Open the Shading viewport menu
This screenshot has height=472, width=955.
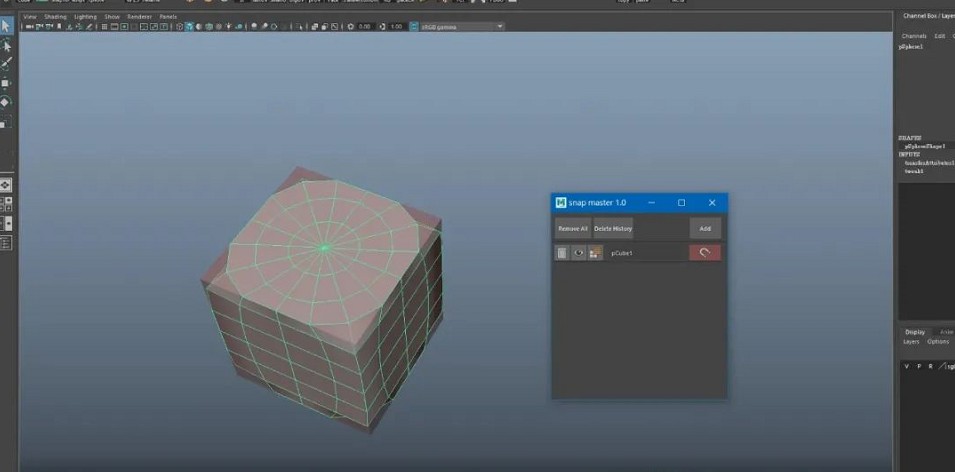click(55, 17)
